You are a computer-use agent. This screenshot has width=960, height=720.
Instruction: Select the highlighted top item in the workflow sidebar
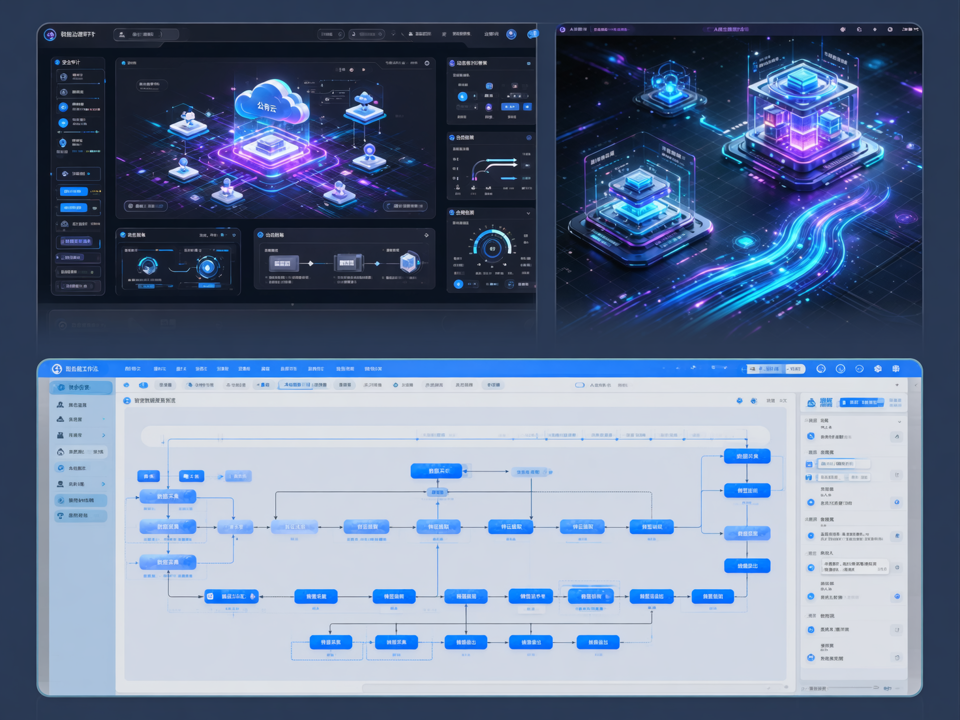click(x=81, y=388)
